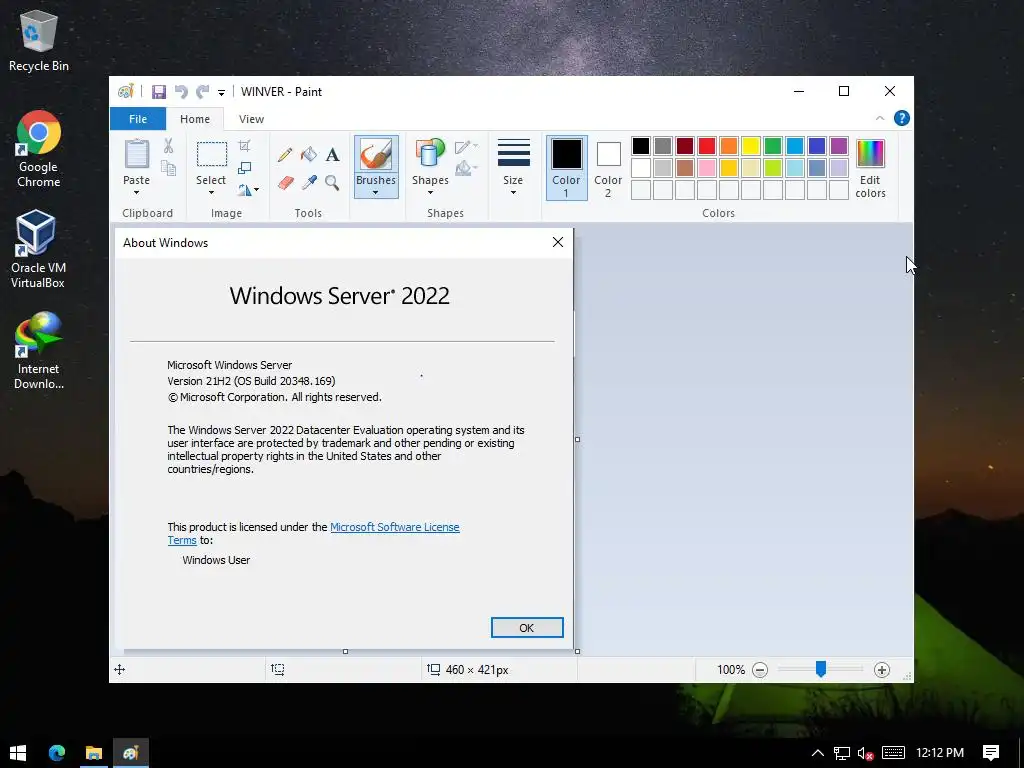The height and width of the screenshot is (768, 1024).
Task: Switch to the Home ribbon tab
Action: (x=195, y=119)
